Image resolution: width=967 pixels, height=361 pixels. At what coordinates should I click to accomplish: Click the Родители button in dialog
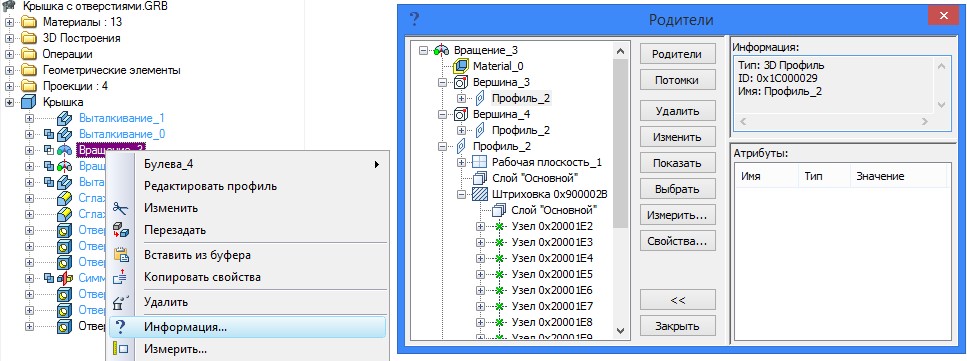678,54
